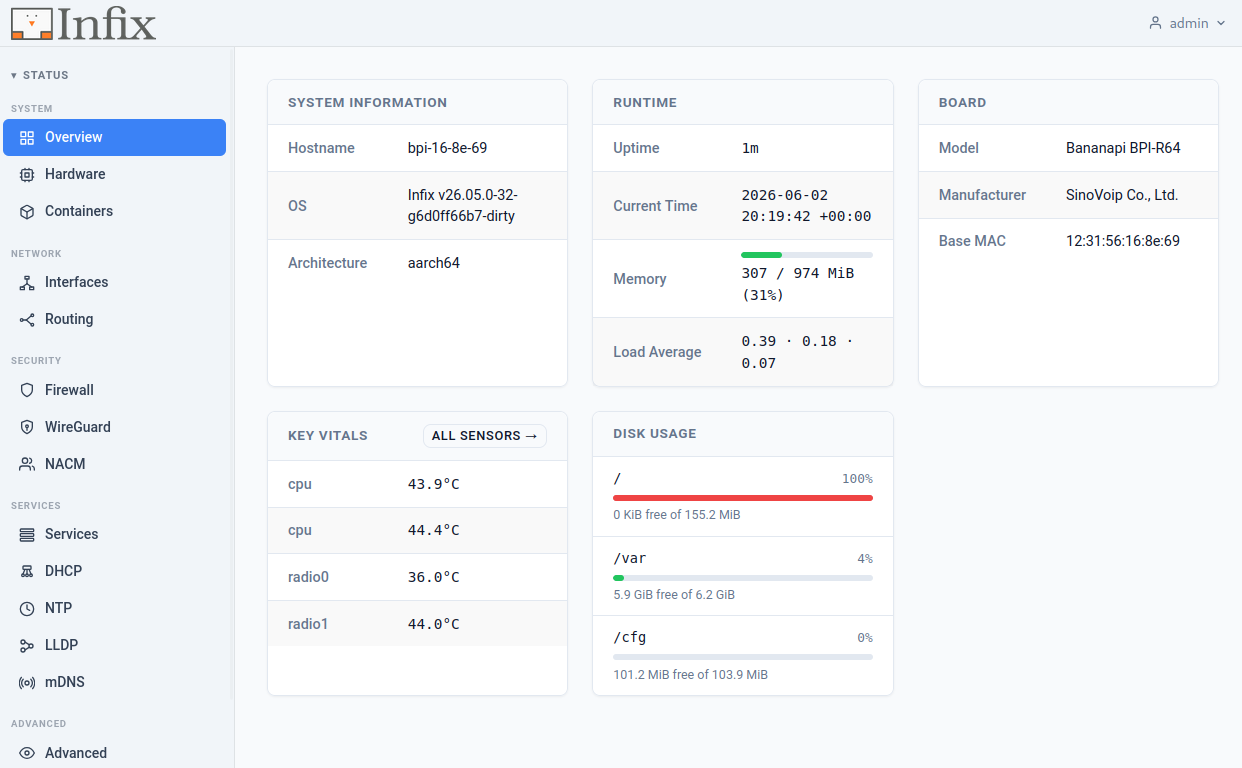Click the /var disk usage bar
This screenshot has width=1242, height=768.
click(743, 578)
